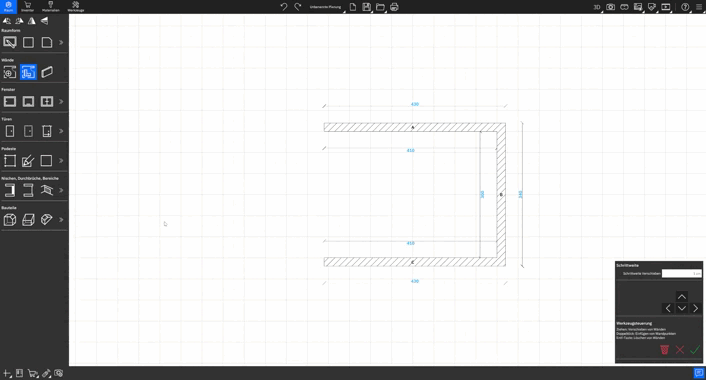Screen dimensions: 706x380
Task: Open the chat feedback icon
Action: pyautogui.click(x=699, y=373)
